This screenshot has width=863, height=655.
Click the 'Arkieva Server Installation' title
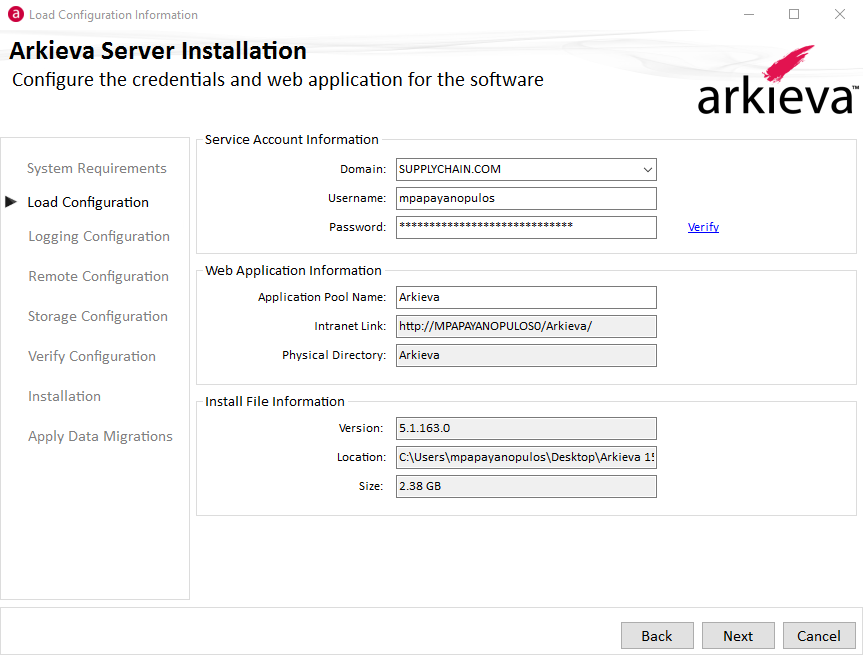158,51
